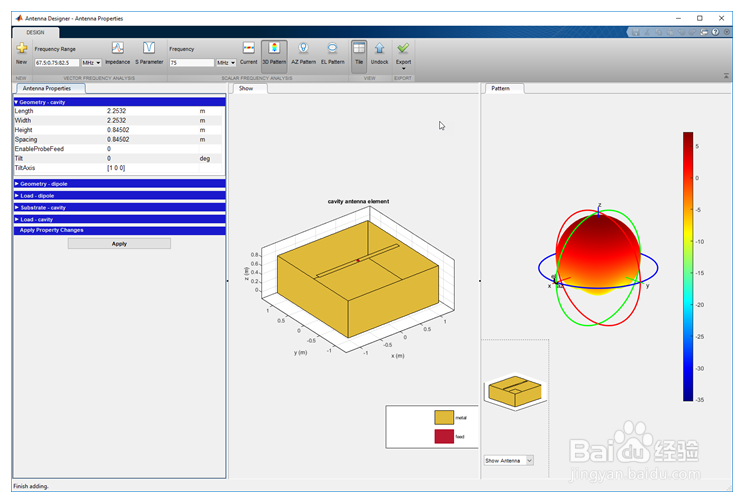Click the Undo icon in quick access bar
Viewport: 742px width, 500px height.
(681, 32)
